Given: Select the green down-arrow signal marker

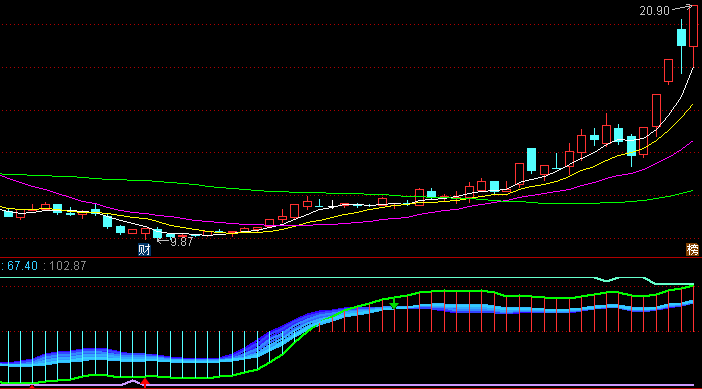Looking at the screenshot, I should tap(394, 305).
